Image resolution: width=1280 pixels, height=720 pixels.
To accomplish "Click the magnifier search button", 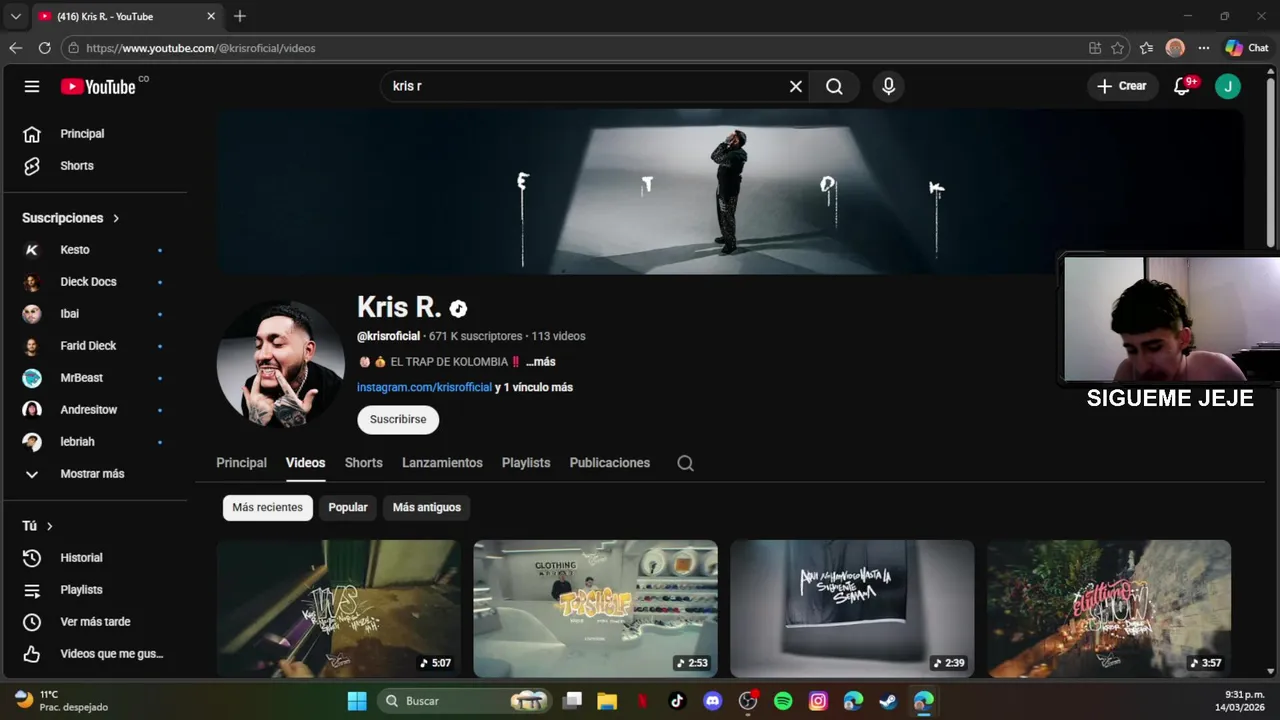I will [x=834, y=86].
